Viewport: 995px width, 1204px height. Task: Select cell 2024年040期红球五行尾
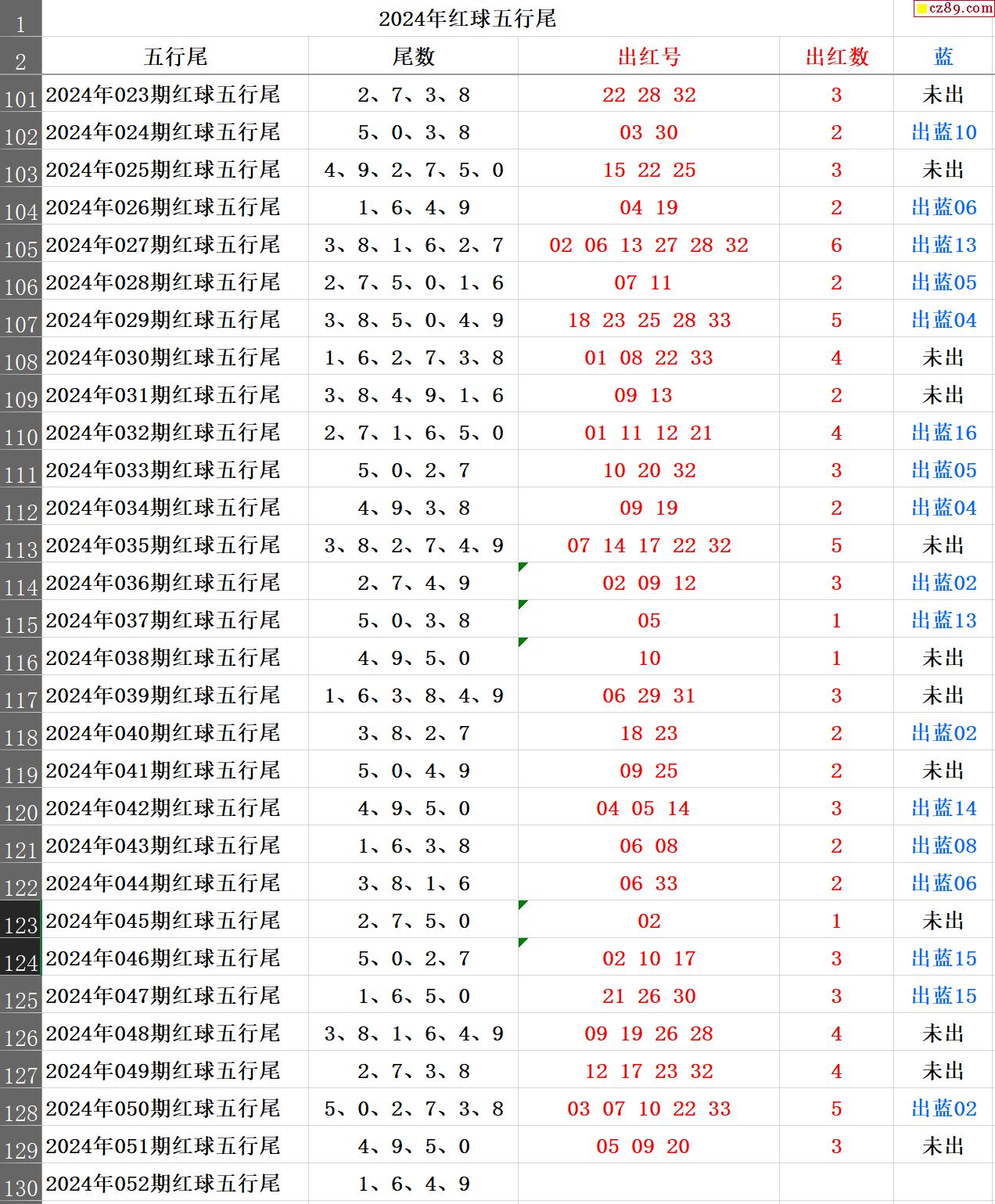pos(175,732)
